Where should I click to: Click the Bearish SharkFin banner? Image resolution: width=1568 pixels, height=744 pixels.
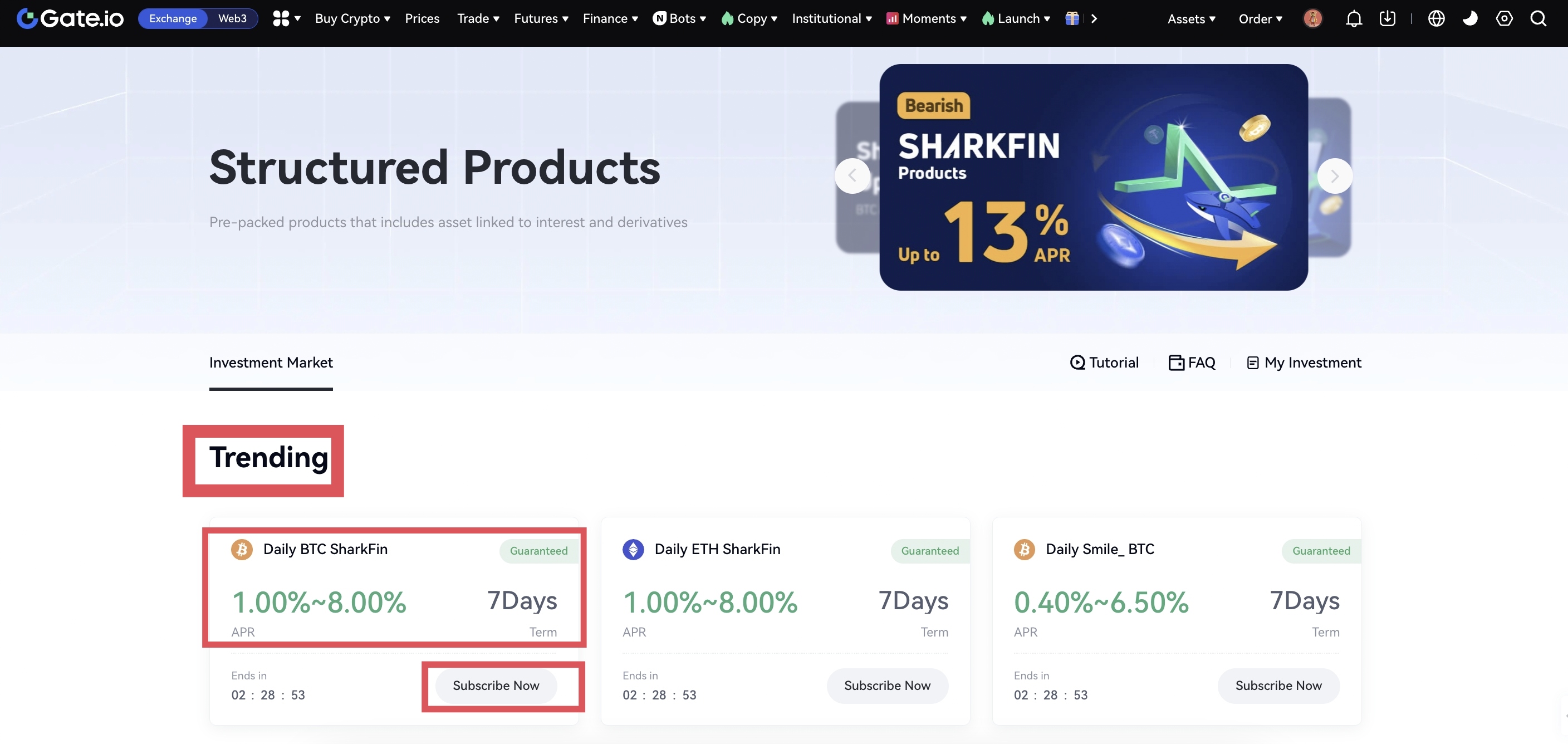(x=1093, y=177)
